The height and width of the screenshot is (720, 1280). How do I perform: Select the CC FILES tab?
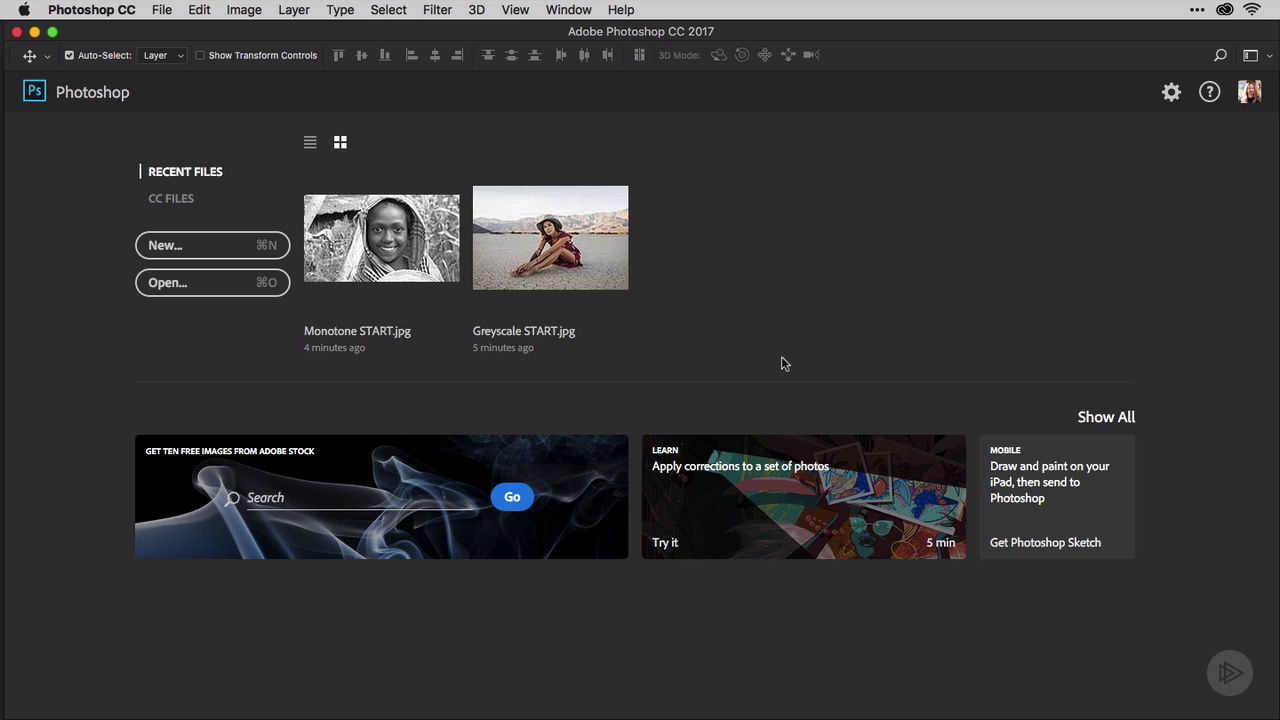tap(171, 198)
